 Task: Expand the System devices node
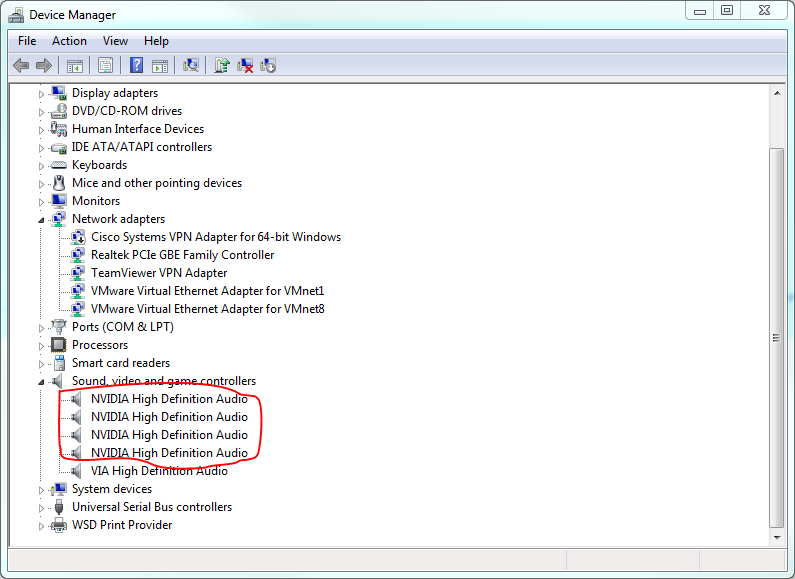(x=41, y=490)
